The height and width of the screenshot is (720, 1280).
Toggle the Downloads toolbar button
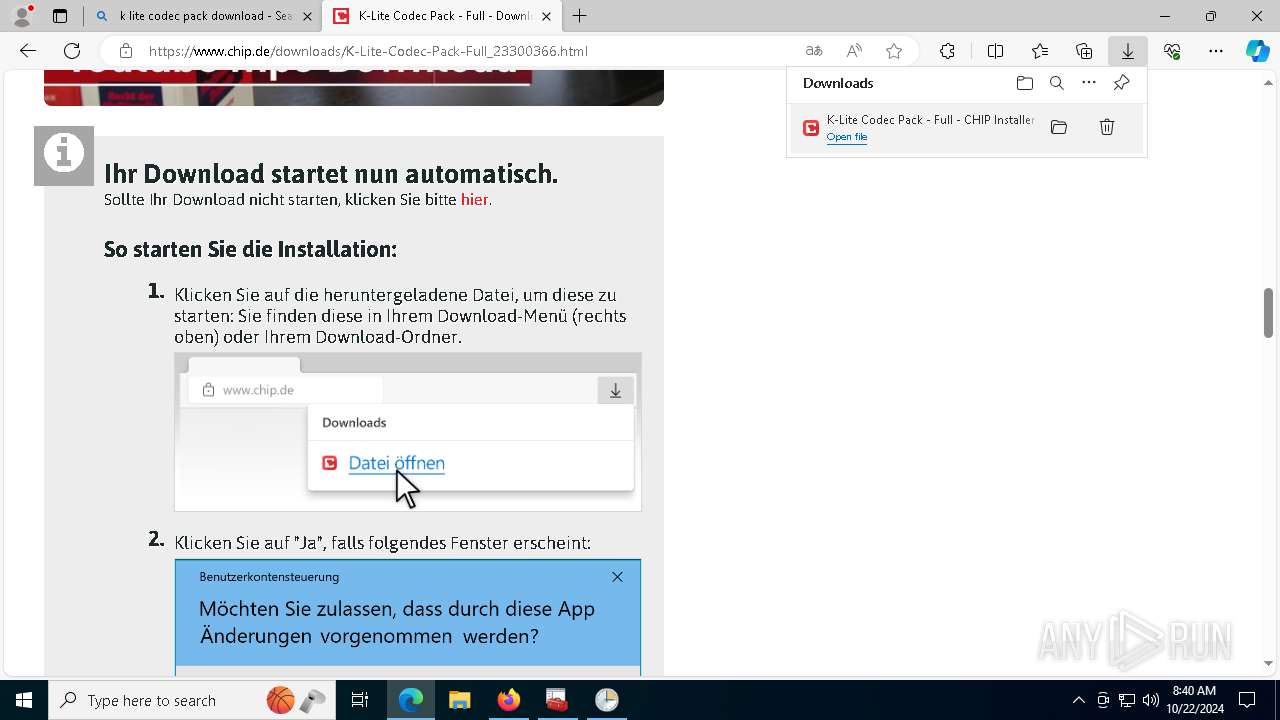click(x=1128, y=51)
